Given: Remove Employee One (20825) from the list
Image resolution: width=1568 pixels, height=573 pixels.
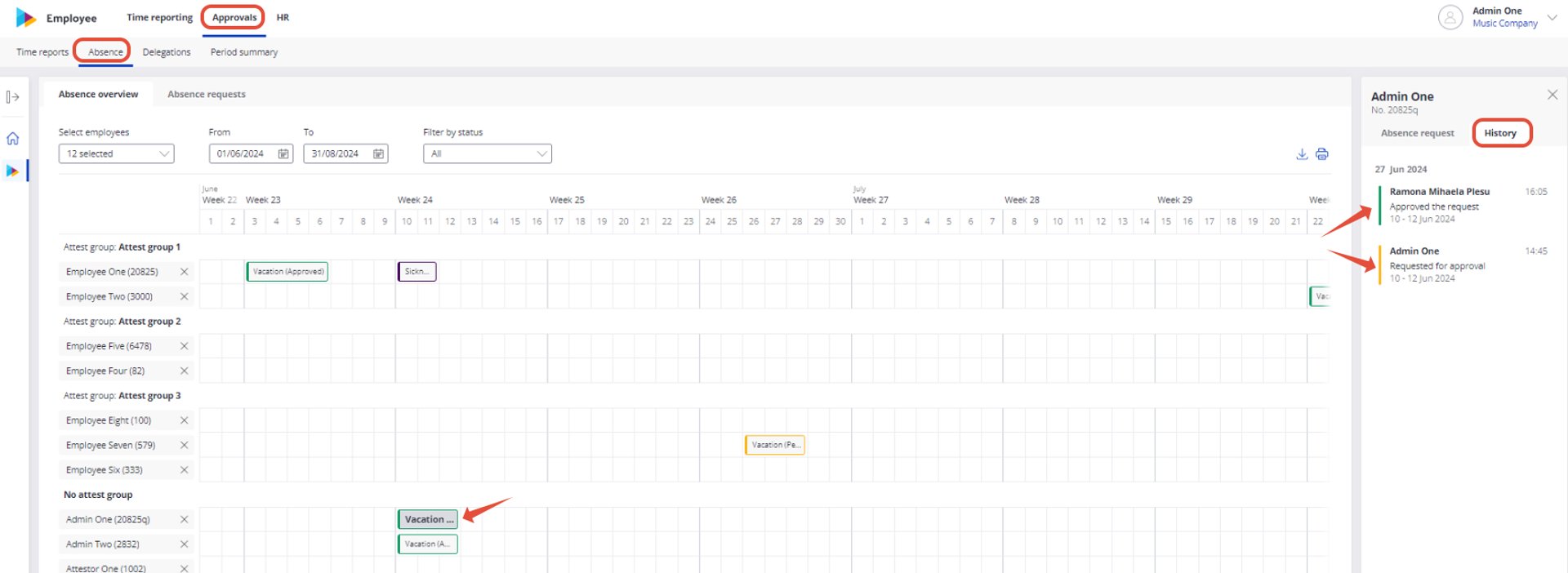Looking at the screenshot, I should click(184, 272).
